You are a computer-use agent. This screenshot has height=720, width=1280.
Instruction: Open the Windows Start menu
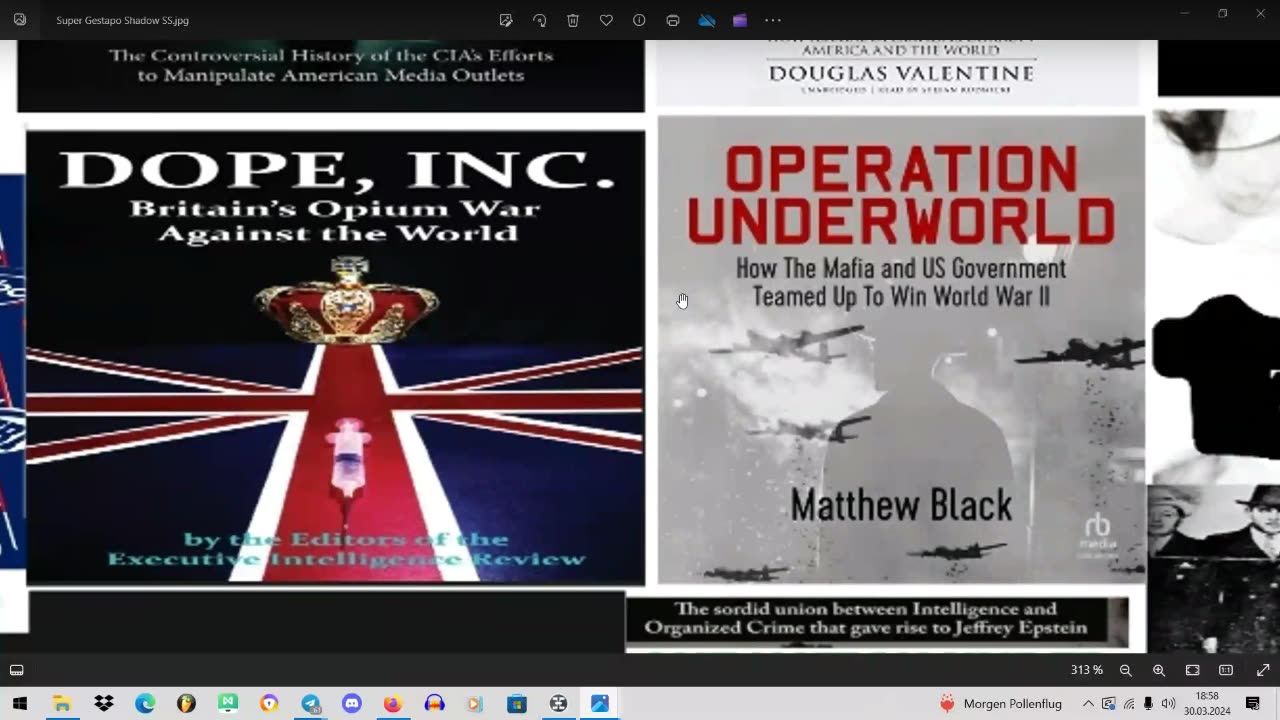(x=20, y=704)
